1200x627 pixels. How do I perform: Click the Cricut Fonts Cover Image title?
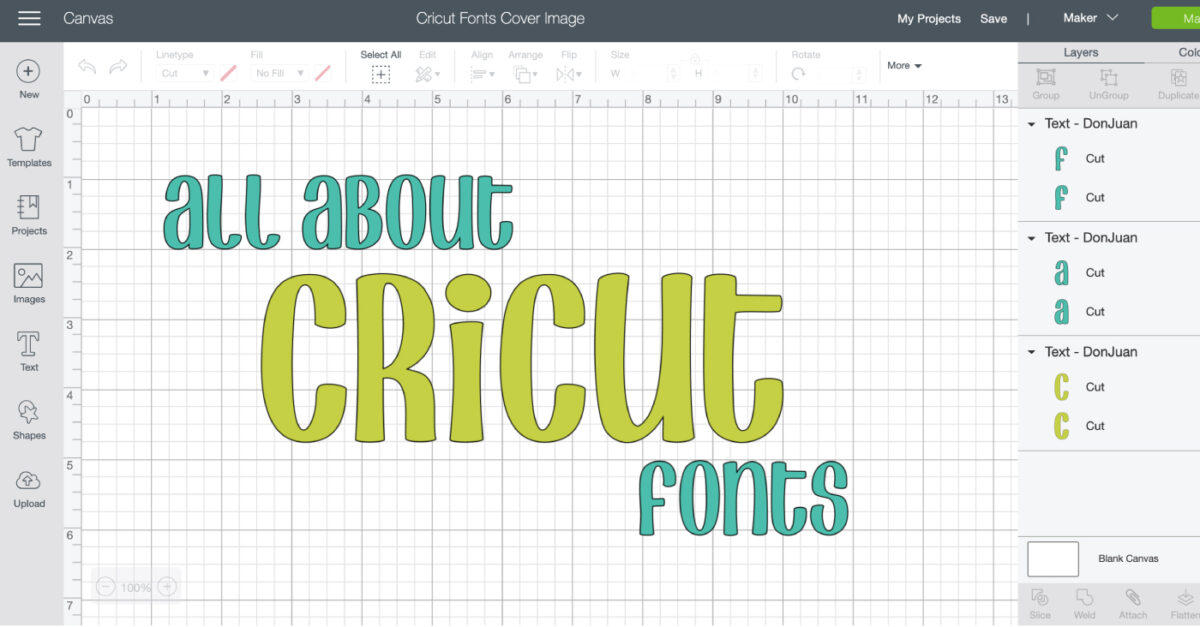(500, 19)
